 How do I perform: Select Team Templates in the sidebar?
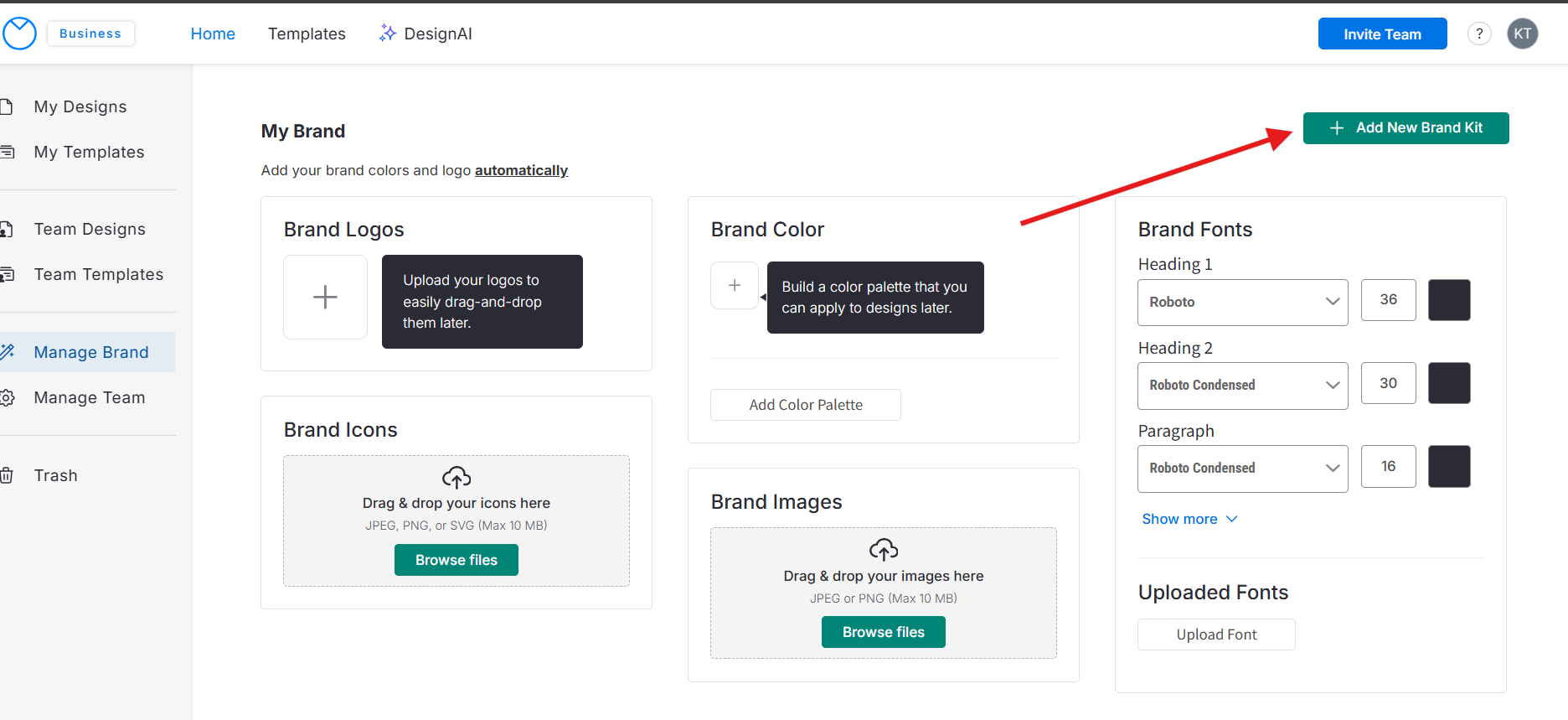pyautogui.click(x=98, y=274)
